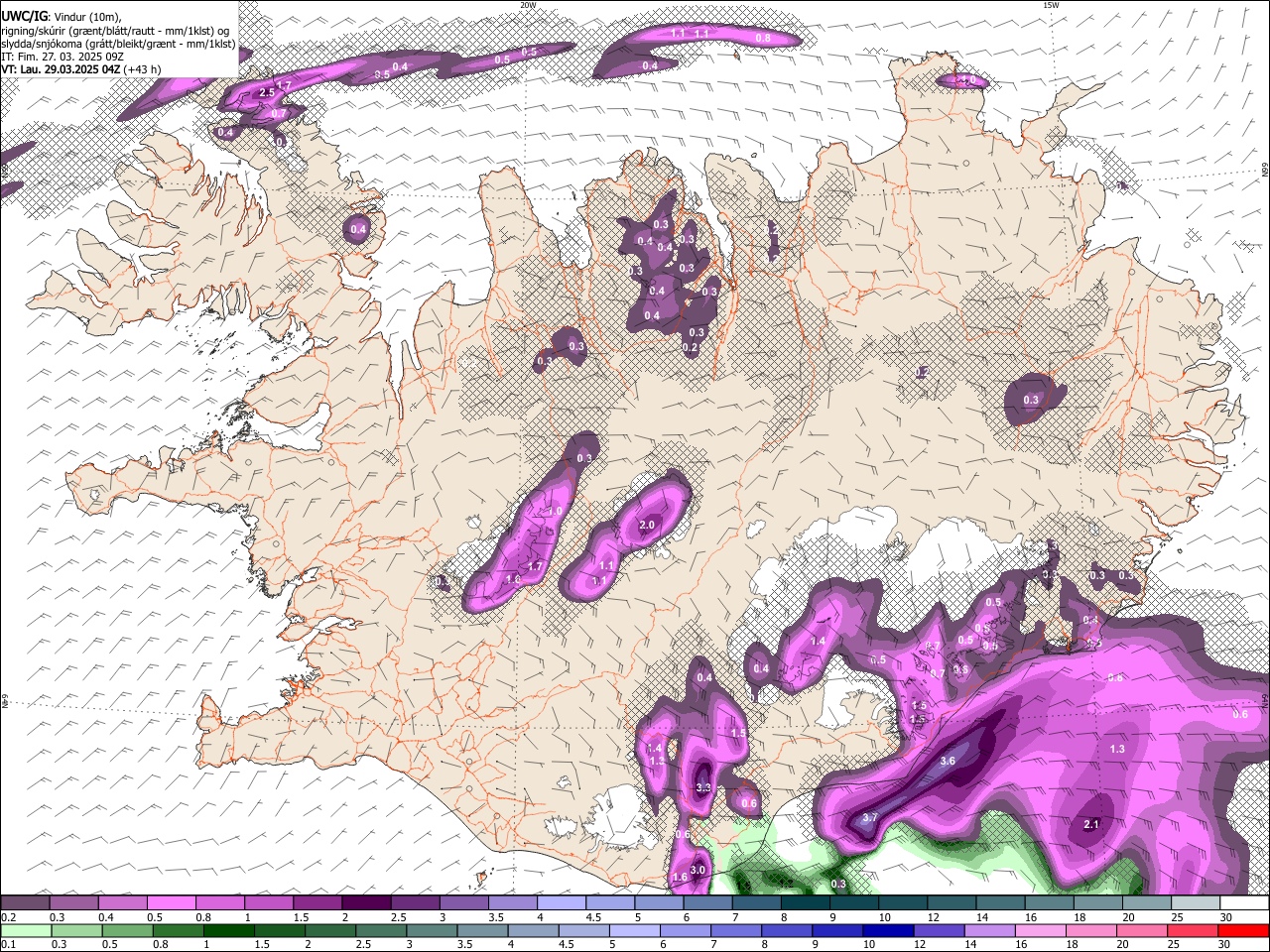Image resolution: width=1270 pixels, height=952 pixels.
Task: Select the upper legend swatch labeled 0.2
Action: [25, 903]
